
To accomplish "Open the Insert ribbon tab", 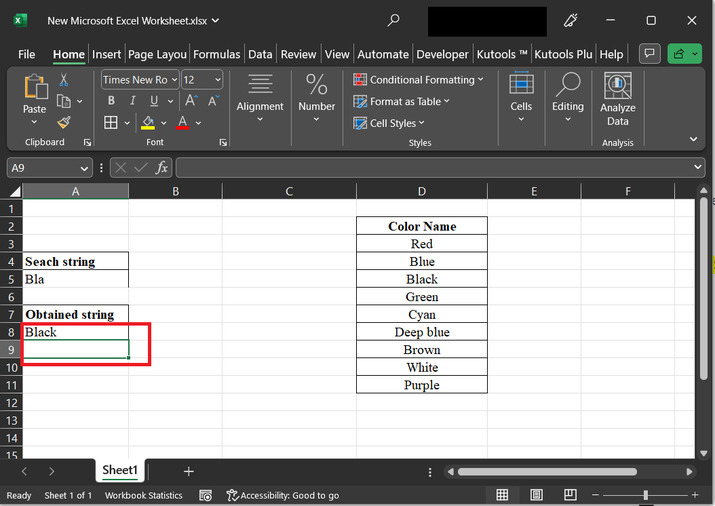I will point(107,54).
